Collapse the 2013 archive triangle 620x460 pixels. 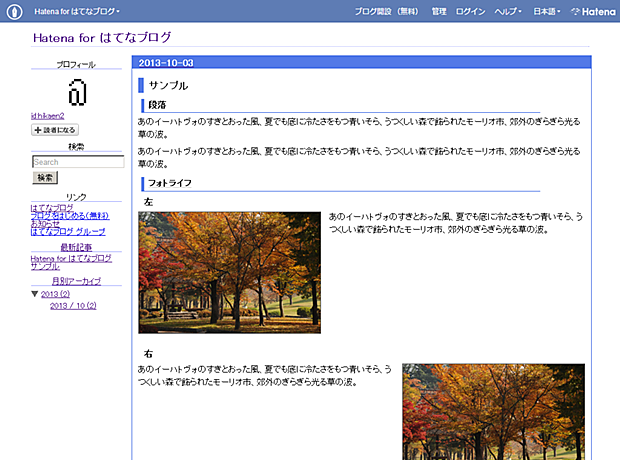point(35,294)
